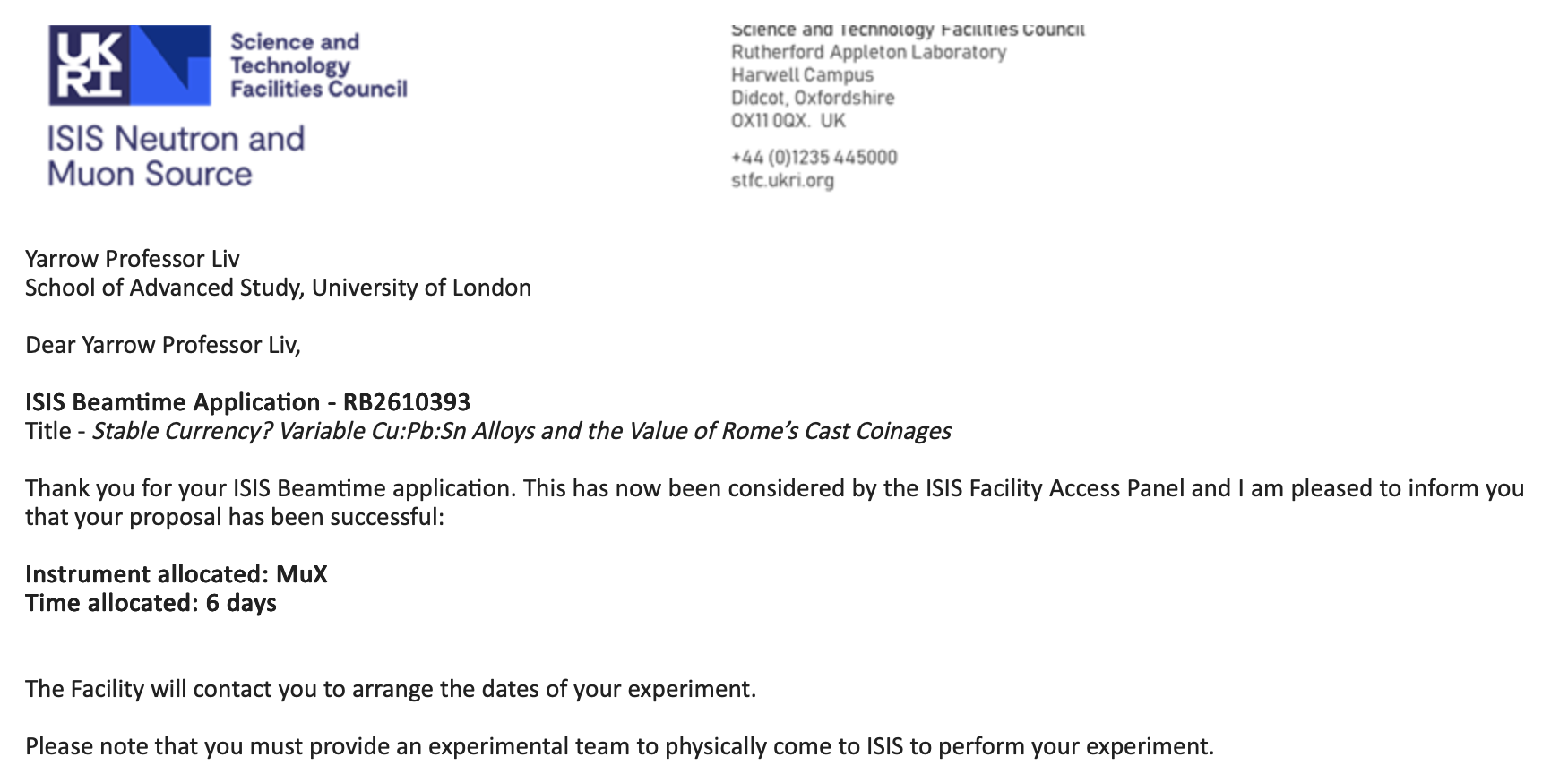The height and width of the screenshot is (783, 1568).
Task: Click the 'Time allocated: 6 days' line
Action: click(151, 603)
